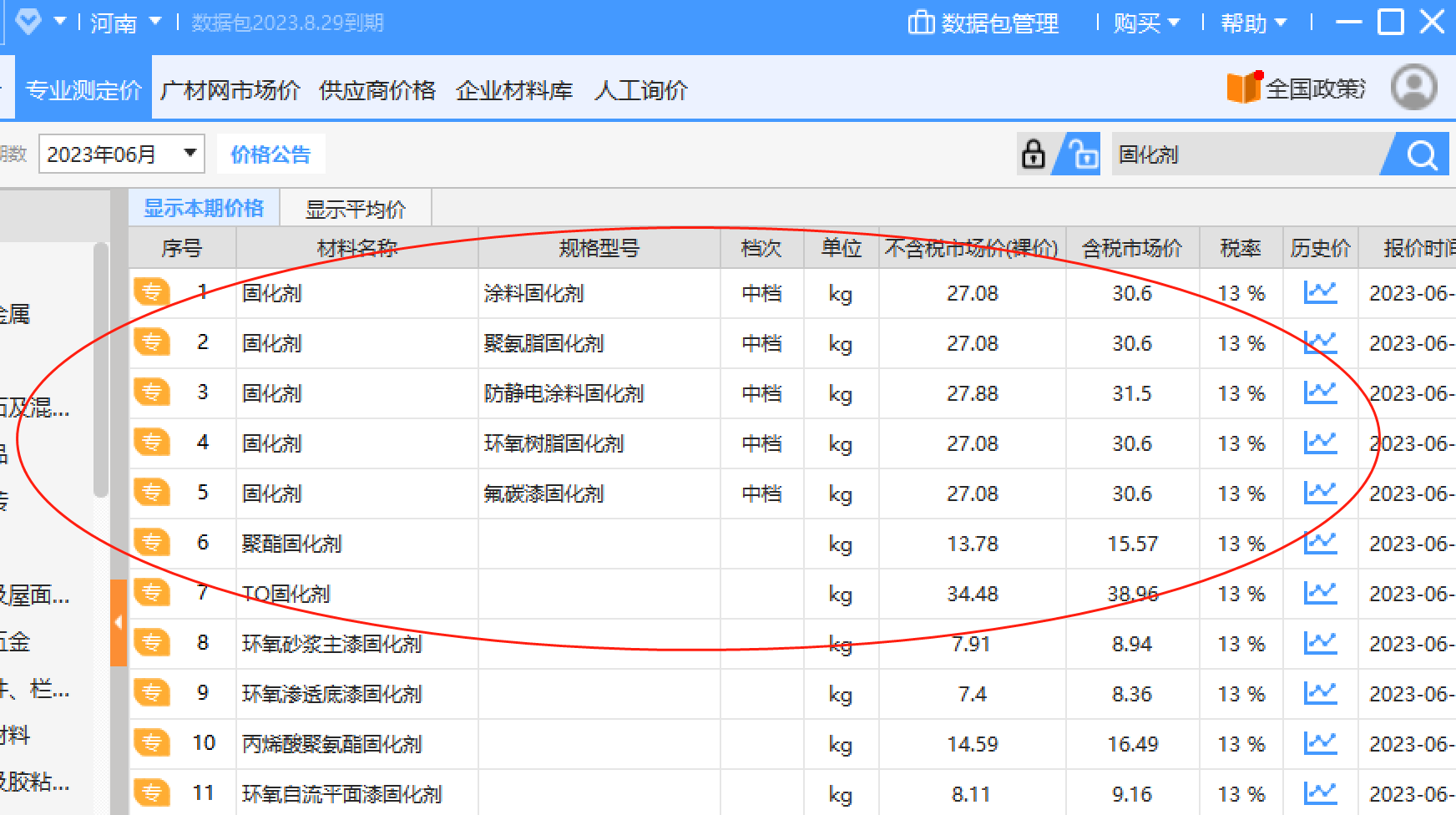
Task: Click the 专 badge on row 6
Action: point(152,543)
